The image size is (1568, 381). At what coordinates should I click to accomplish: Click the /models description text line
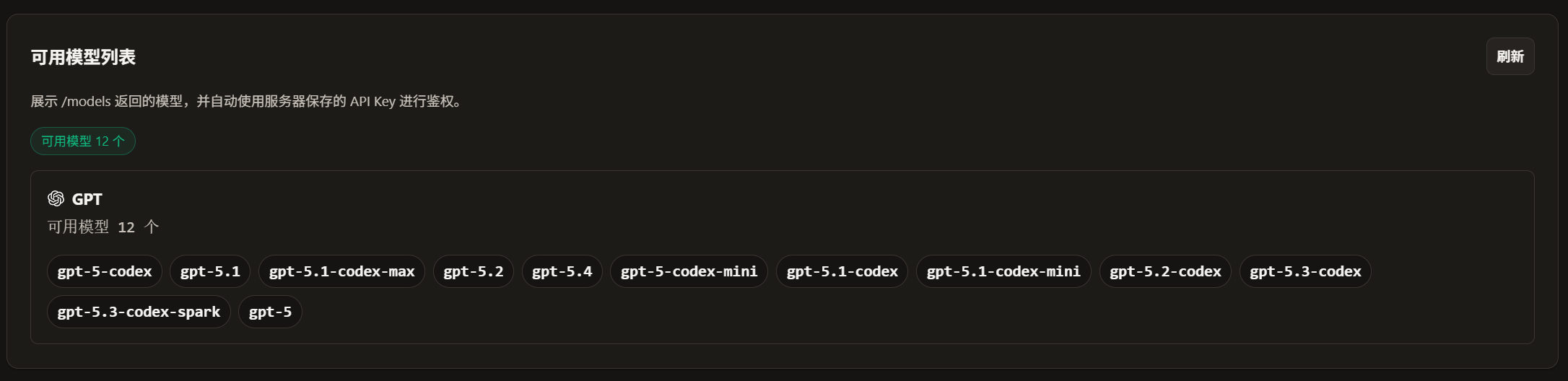(x=245, y=102)
